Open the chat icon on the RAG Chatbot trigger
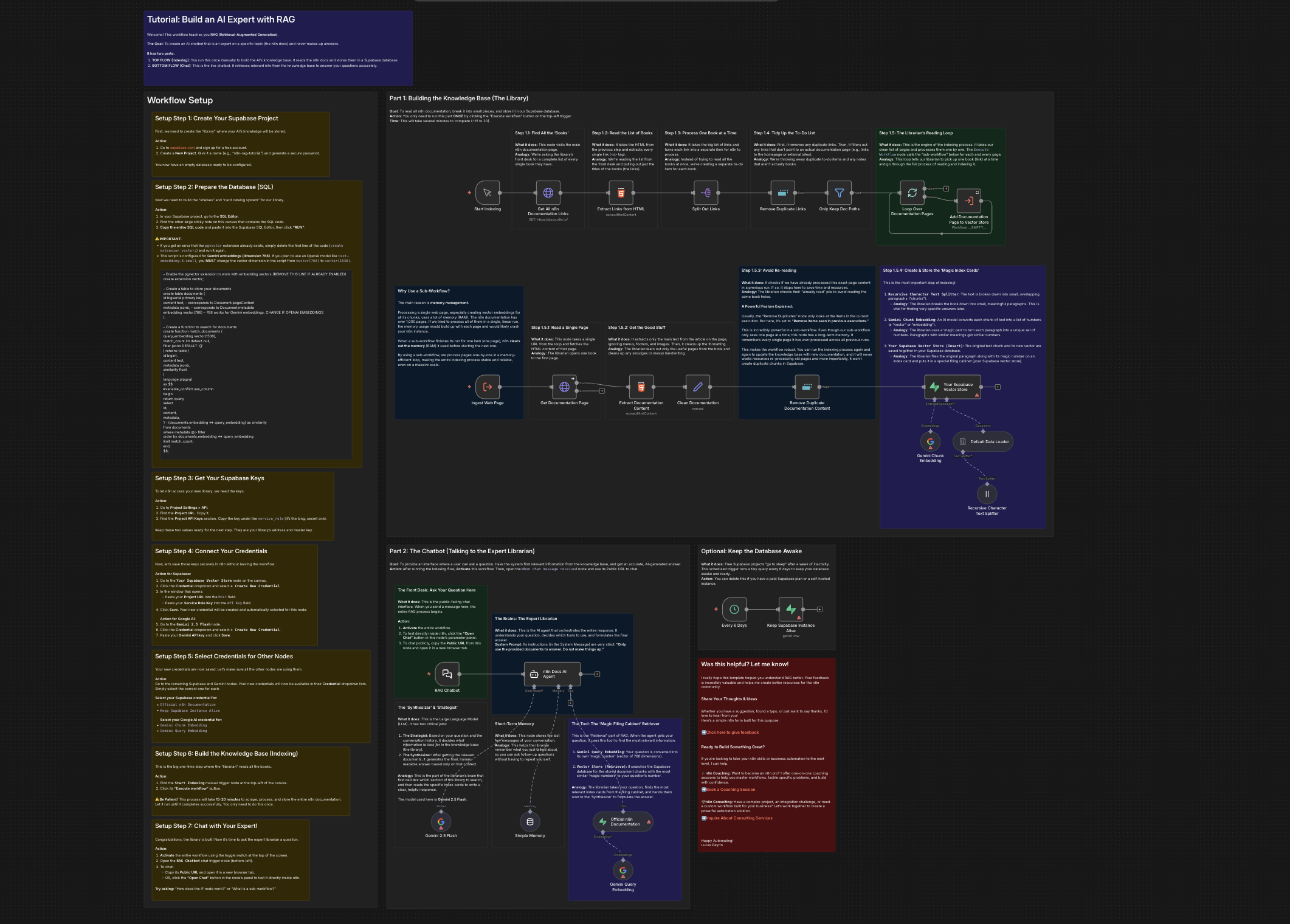The image size is (1290, 924). (x=447, y=674)
